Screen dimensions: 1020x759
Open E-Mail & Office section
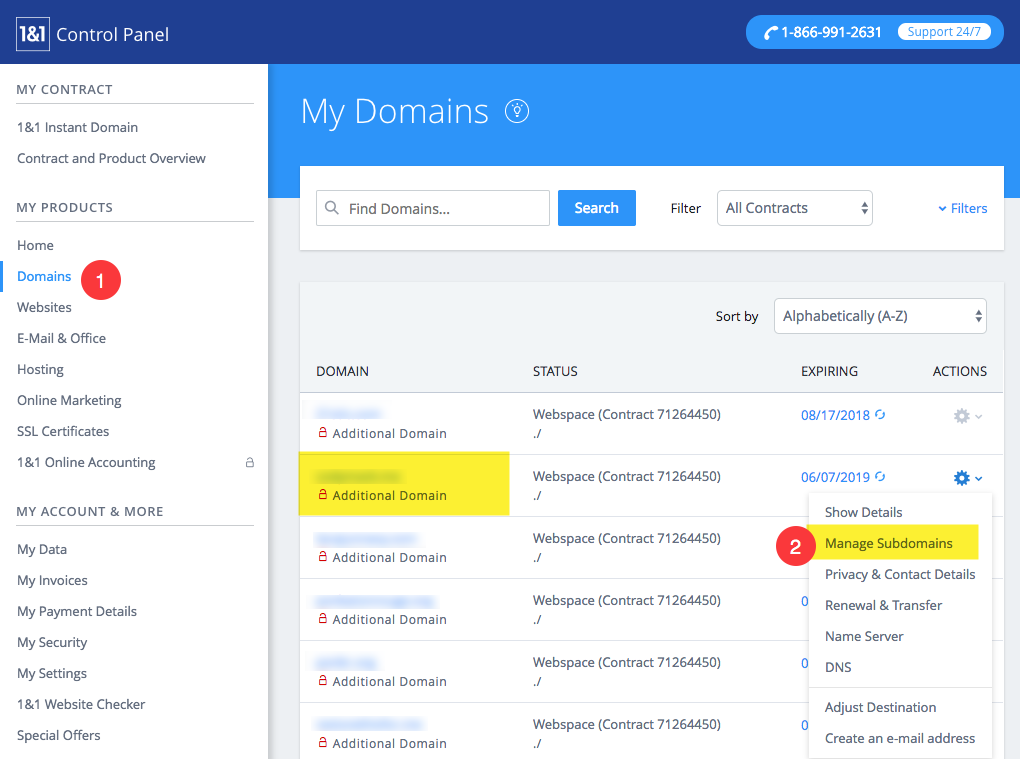61,338
